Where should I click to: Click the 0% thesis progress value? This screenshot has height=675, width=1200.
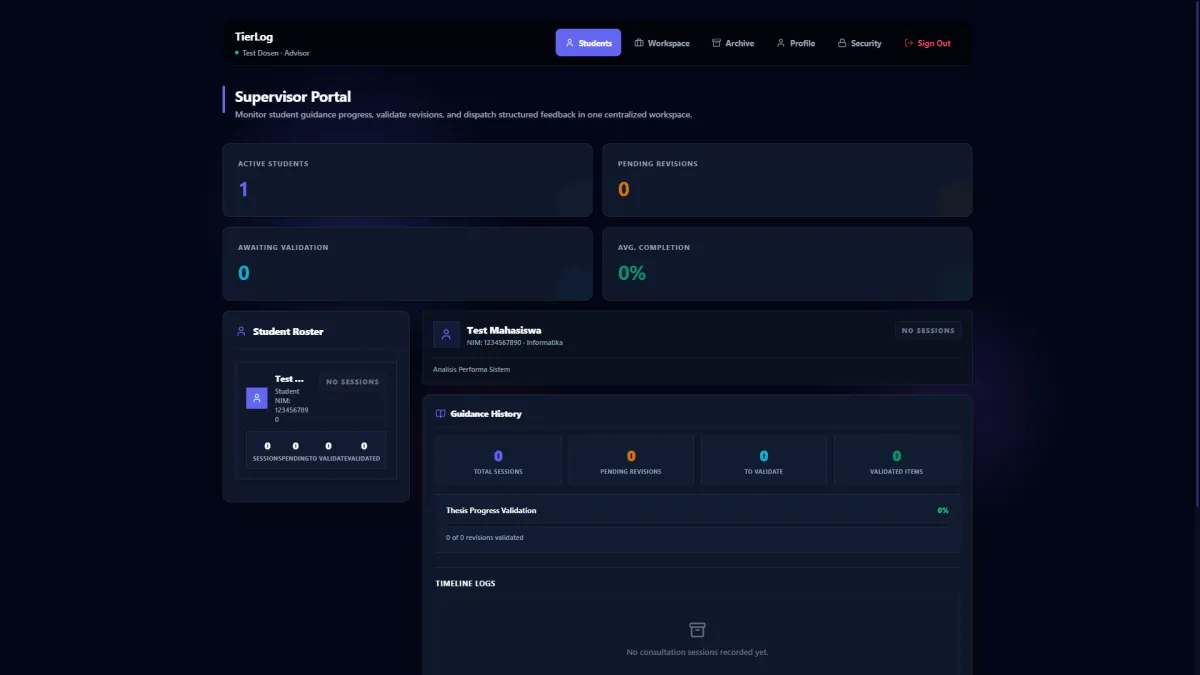[x=943, y=510]
